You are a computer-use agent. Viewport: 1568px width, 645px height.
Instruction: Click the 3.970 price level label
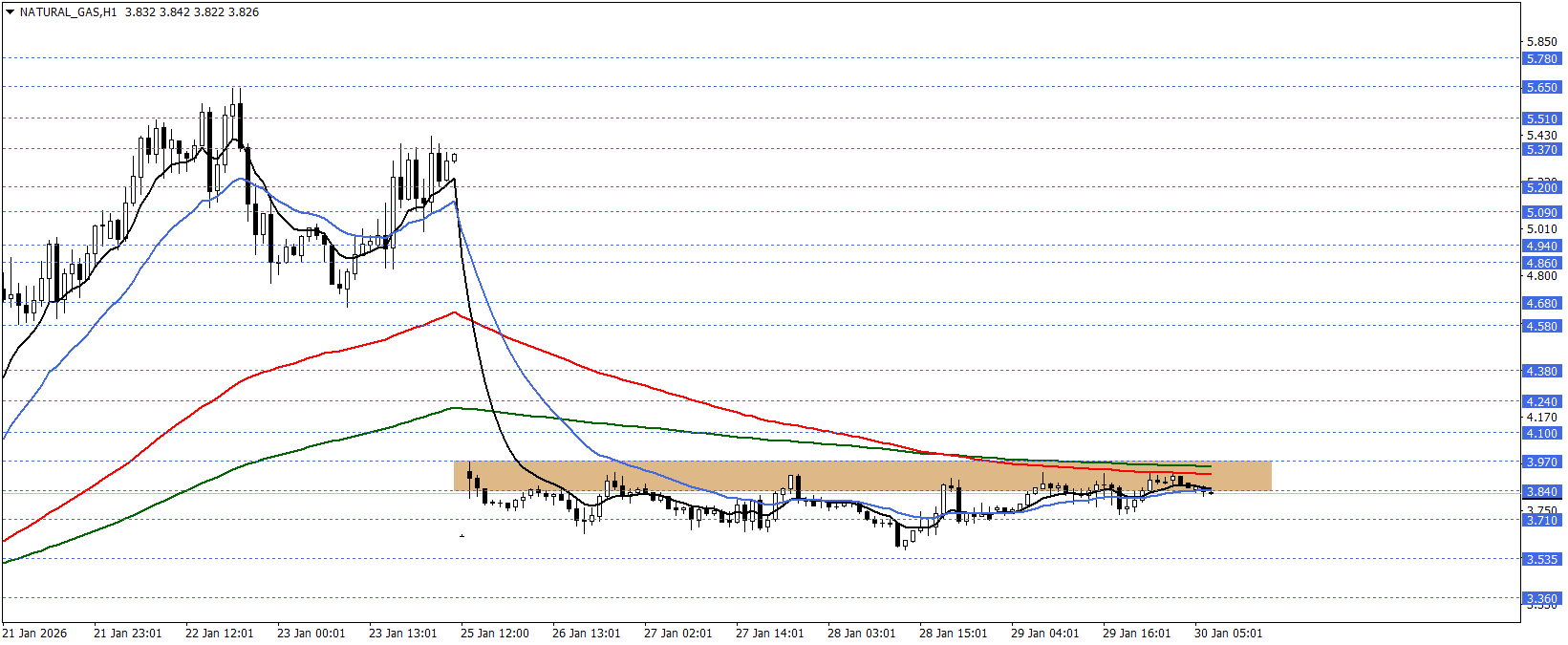tap(1541, 462)
